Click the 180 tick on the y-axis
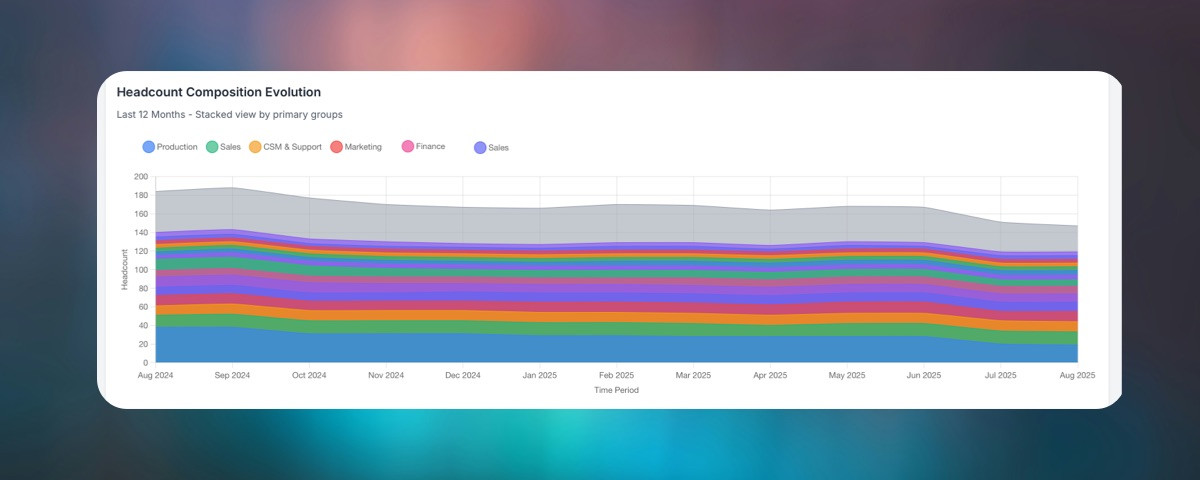The image size is (1200, 480). tap(140, 196)
